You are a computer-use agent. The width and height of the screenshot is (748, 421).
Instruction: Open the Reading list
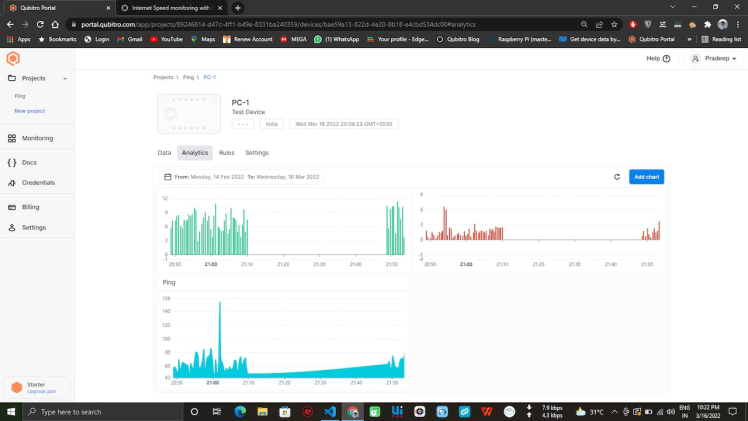(721, 39)
